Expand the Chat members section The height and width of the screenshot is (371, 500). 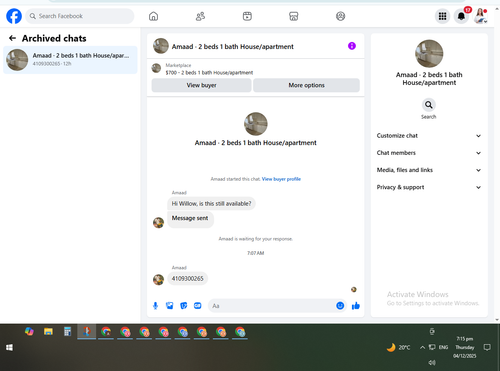pos(429,153)
